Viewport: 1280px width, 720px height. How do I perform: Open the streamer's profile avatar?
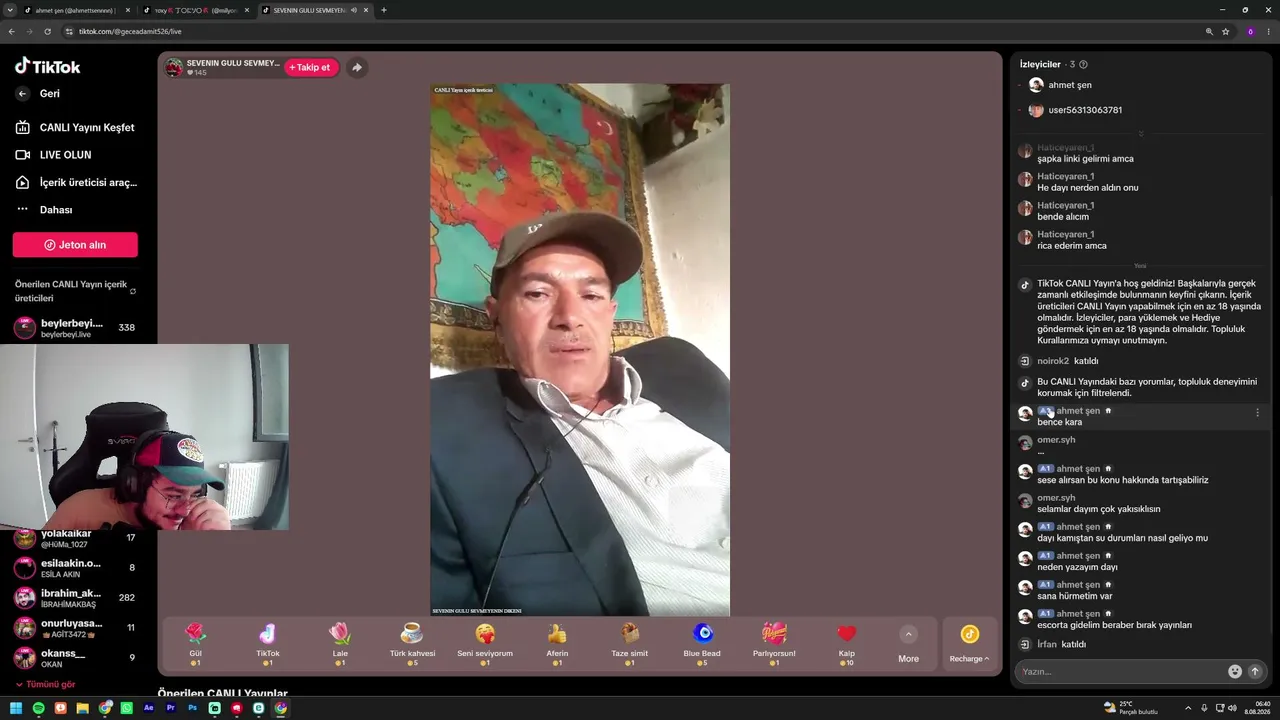coord(174,67)
